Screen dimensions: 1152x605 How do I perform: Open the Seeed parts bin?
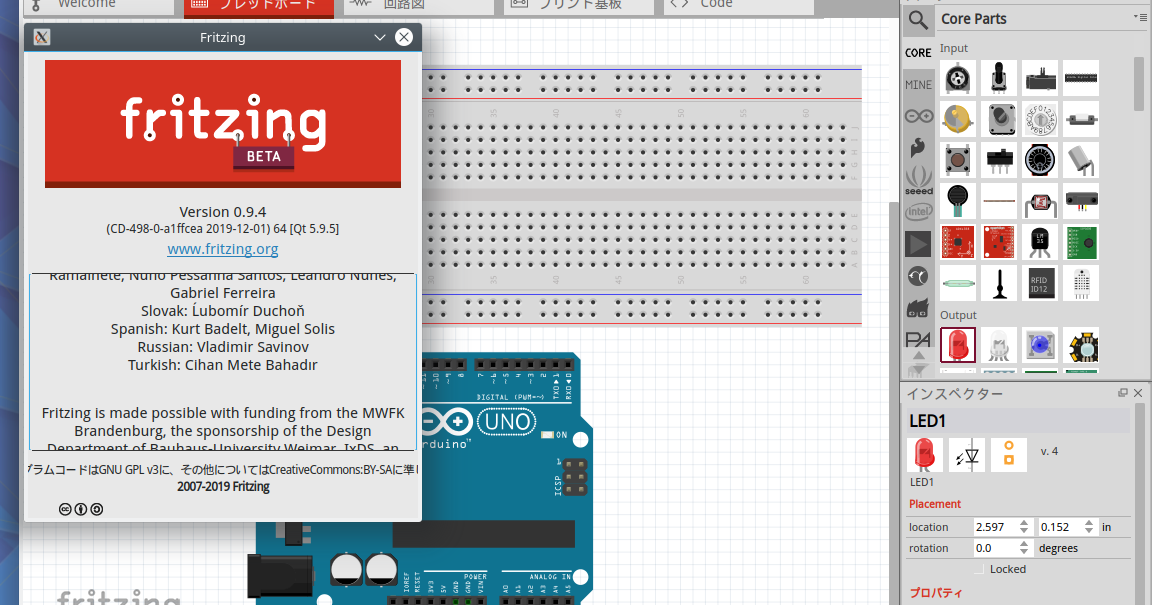(918, 180)
